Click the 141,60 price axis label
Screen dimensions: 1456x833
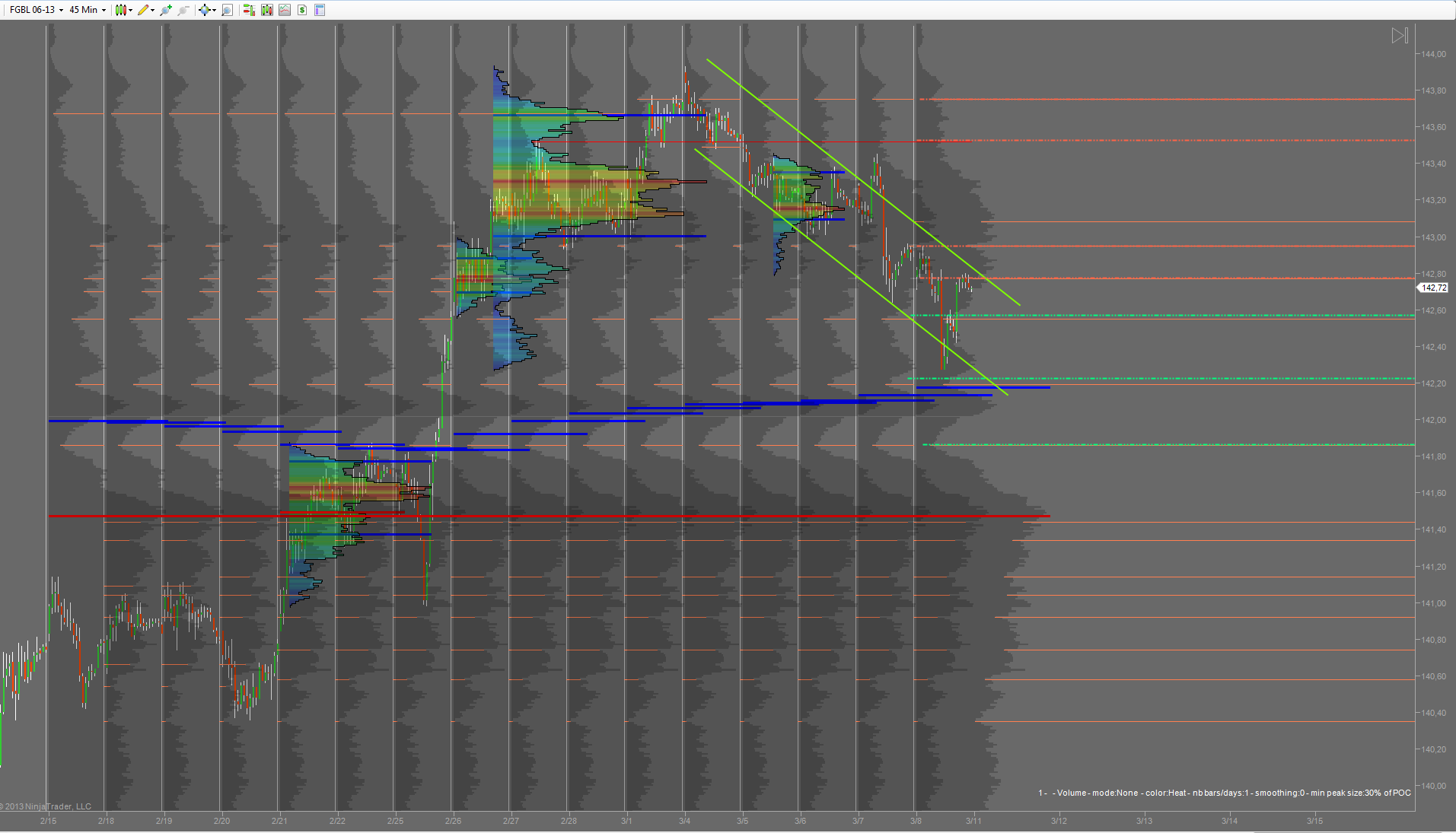(1434, 493)
